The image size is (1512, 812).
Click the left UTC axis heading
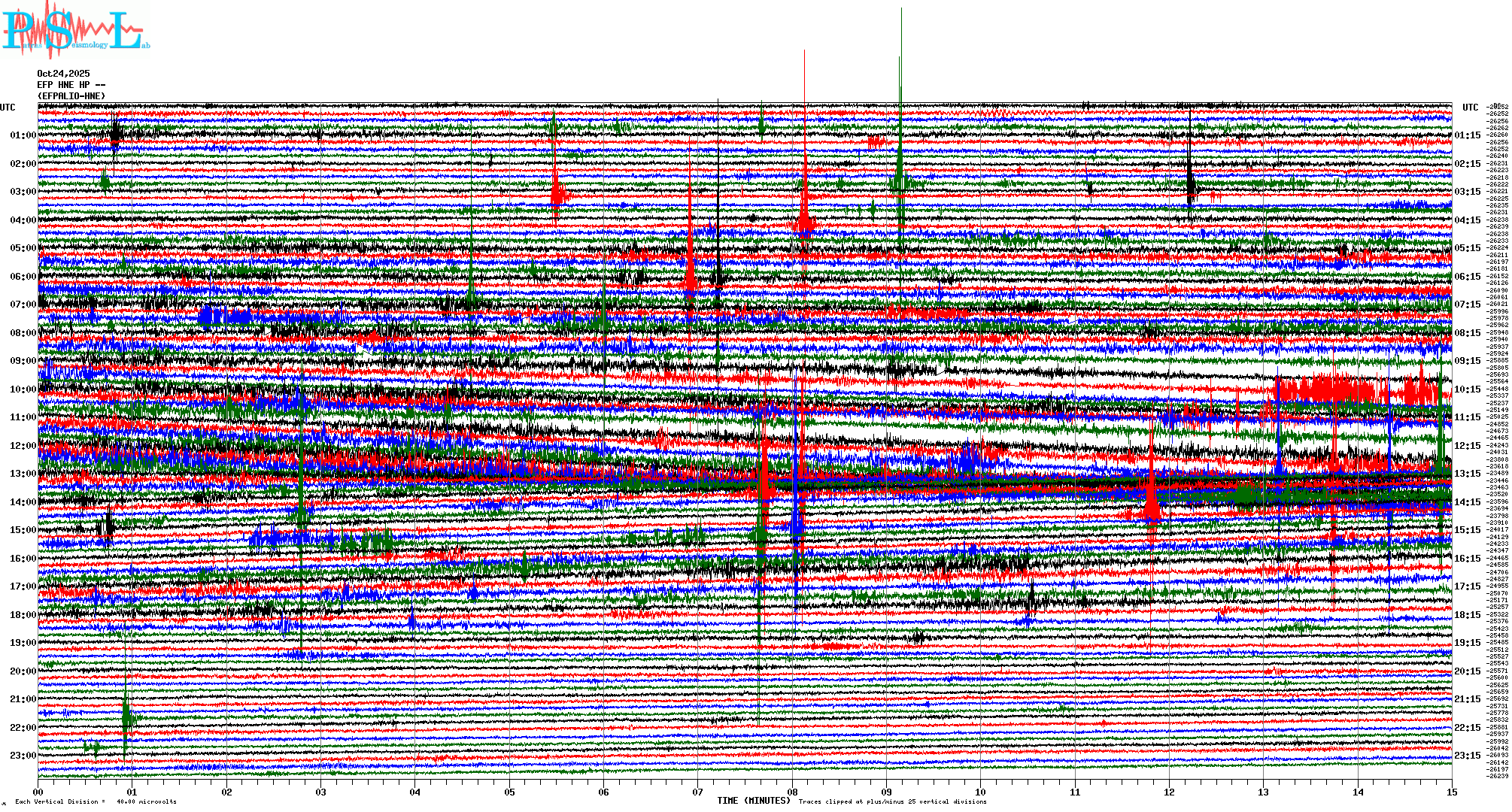pyautogui.click(x=8, y=108)
